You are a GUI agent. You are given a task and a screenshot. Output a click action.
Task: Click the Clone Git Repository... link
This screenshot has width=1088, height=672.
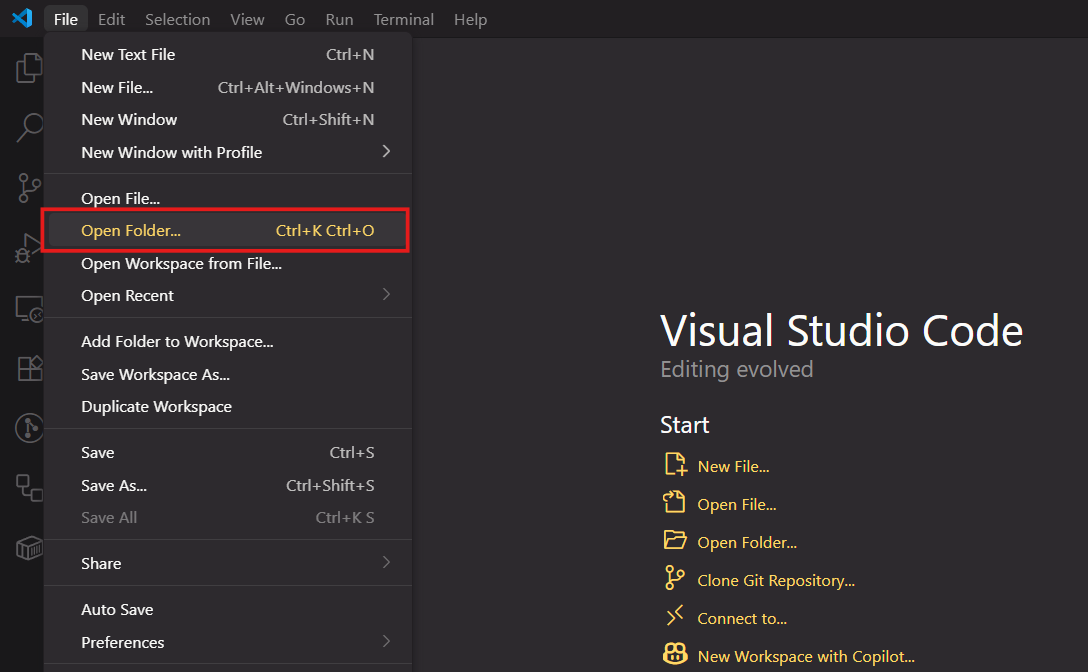tap(776, 580)
